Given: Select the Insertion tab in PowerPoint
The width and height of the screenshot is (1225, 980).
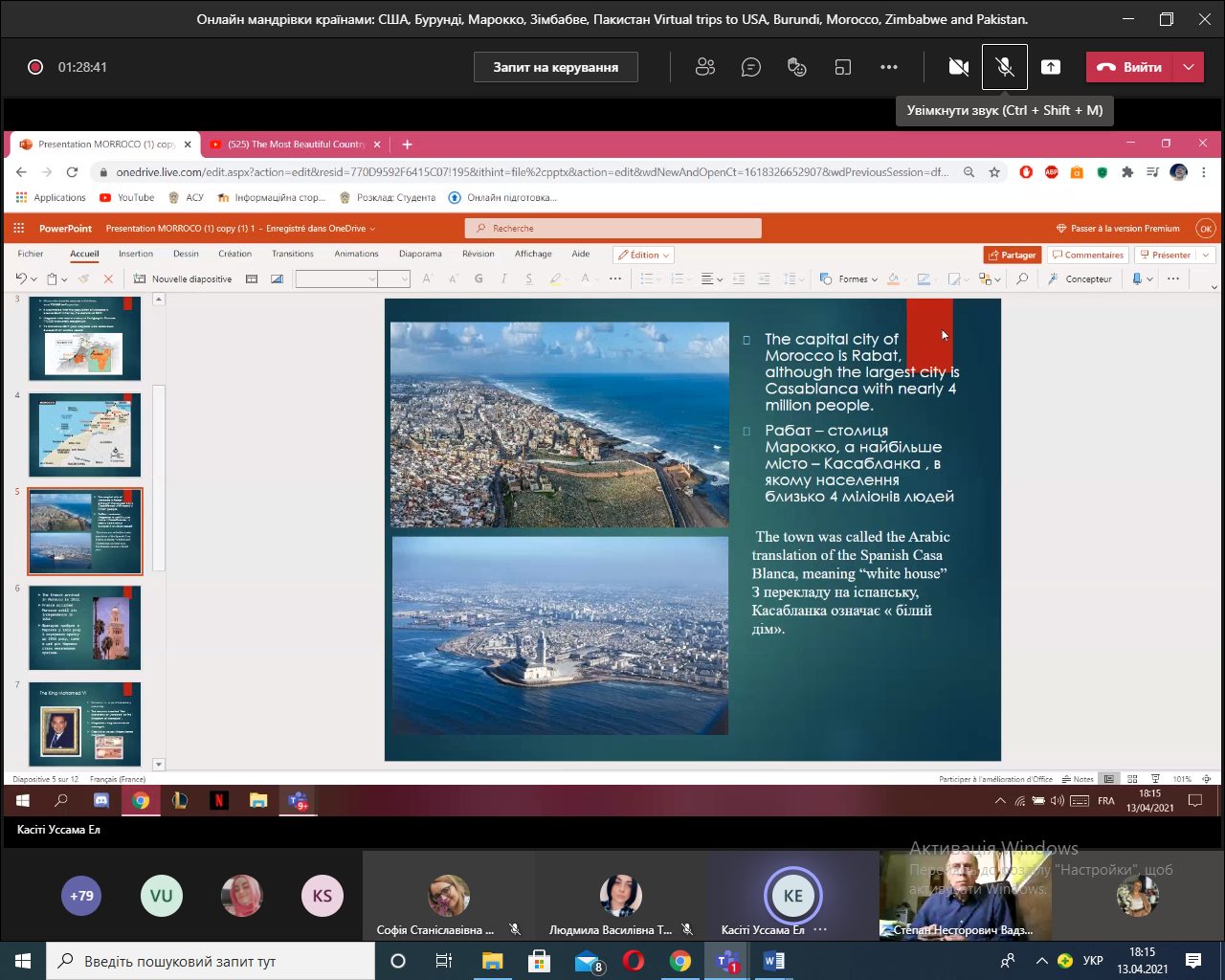Looking at the screenshot, I should [x=136, y=255].
